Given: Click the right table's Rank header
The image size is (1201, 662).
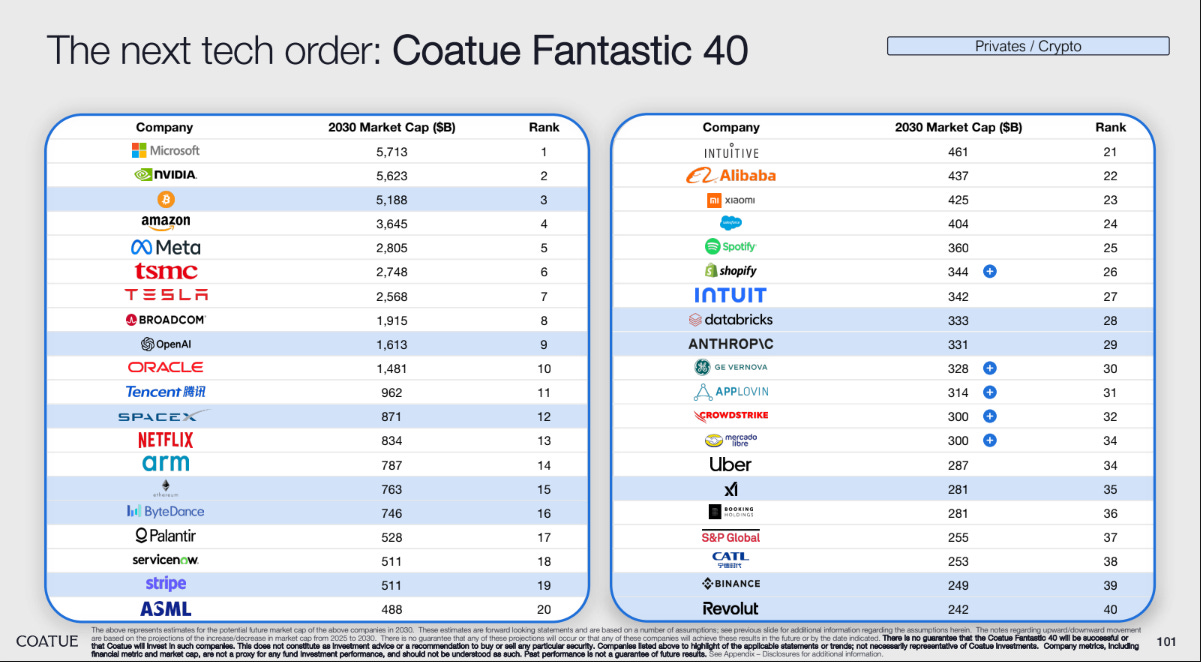Looking at the screenshot, I should 1110,127.
